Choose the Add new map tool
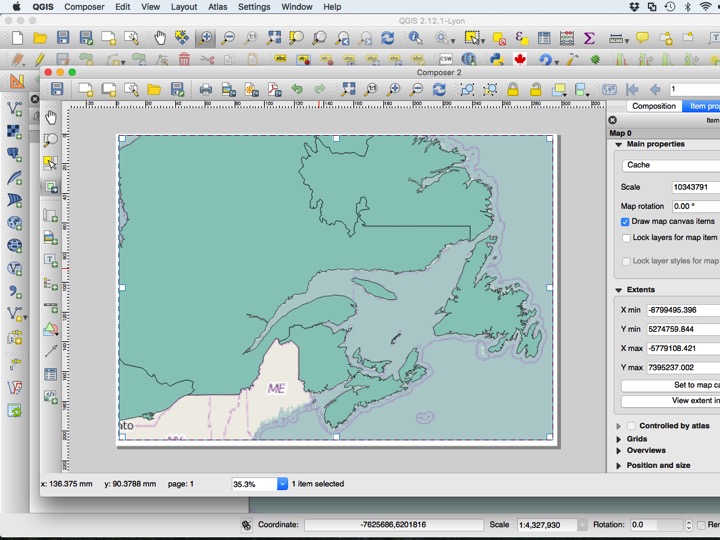The height and width of the screenshot is (540, 720). (x=51, y=215)
